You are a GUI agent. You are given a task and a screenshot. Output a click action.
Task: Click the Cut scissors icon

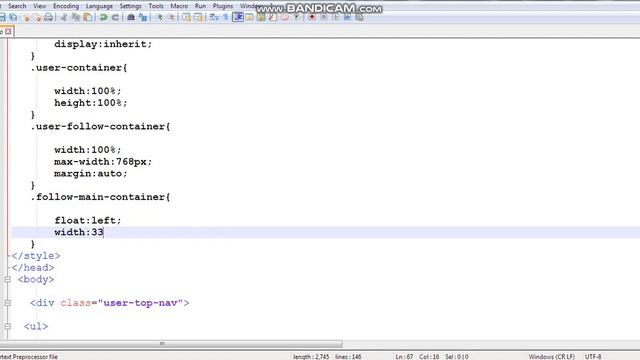[64, 17]
